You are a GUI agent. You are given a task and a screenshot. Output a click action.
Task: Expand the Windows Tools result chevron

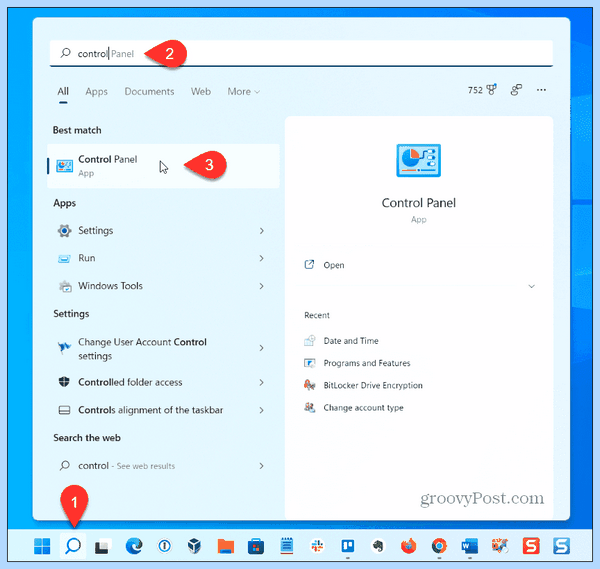click(x=262, y=286)
